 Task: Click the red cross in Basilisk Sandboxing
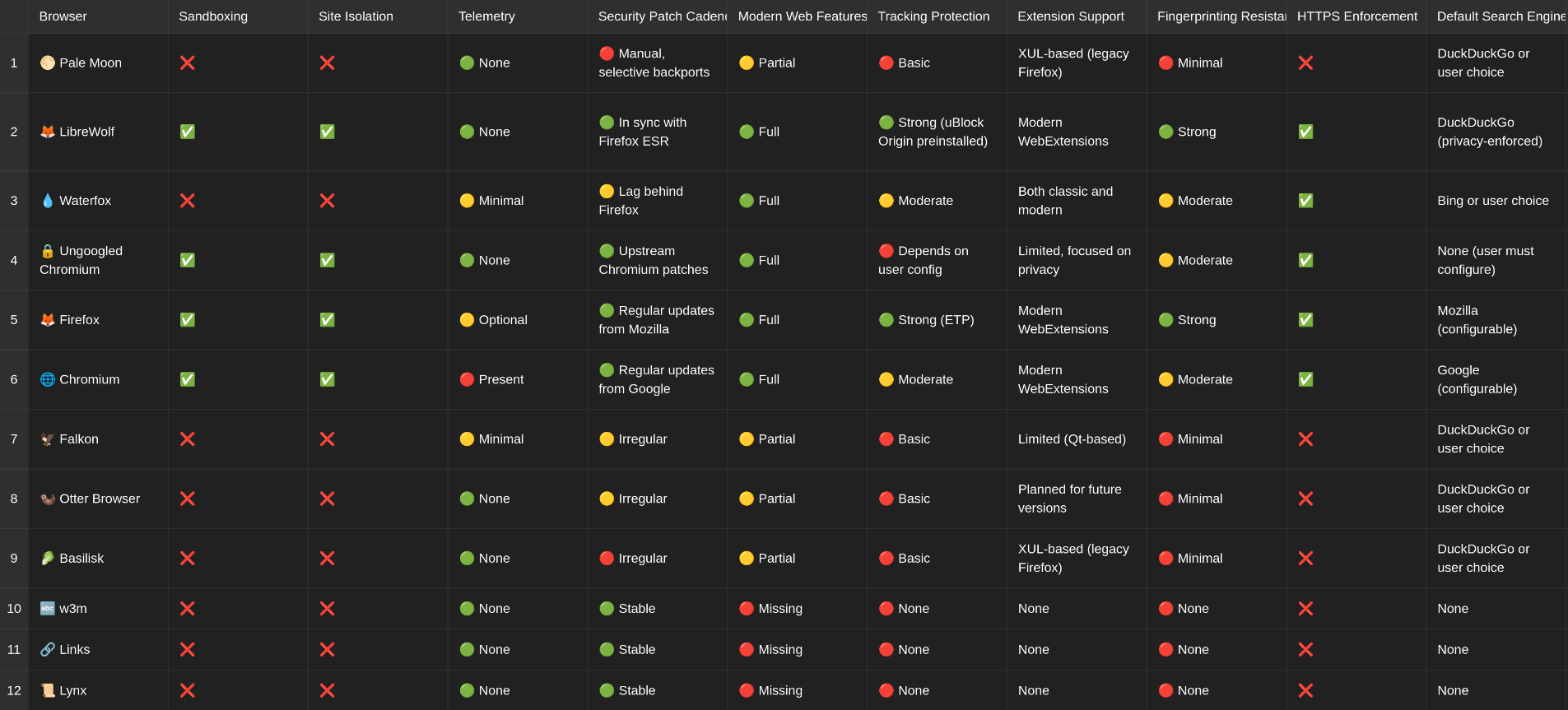(188, 558)
